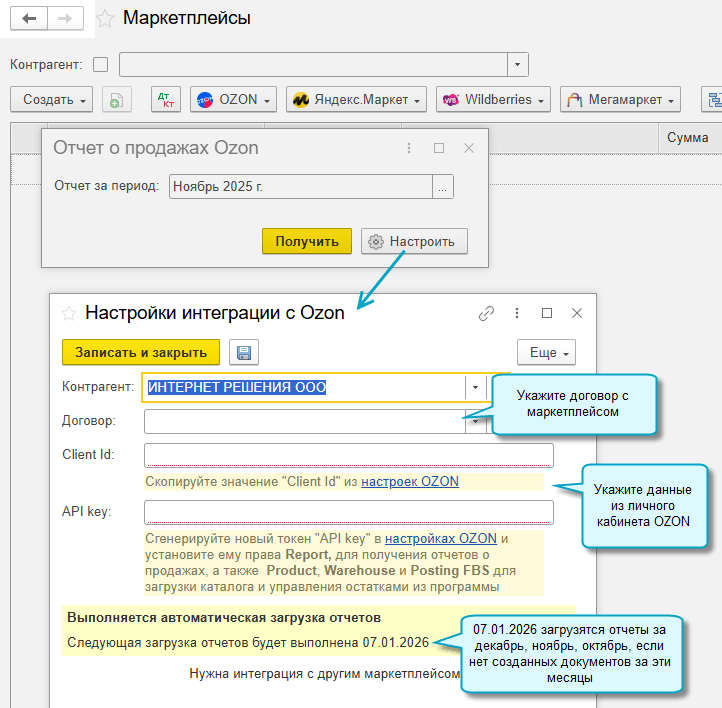
Task: Click the Client Id input field
Action: [349, 455]
